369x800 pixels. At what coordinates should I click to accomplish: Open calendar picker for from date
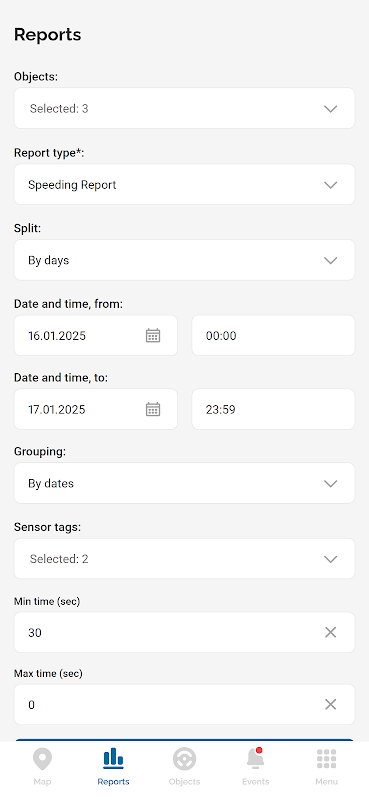(x=153, y=335)
